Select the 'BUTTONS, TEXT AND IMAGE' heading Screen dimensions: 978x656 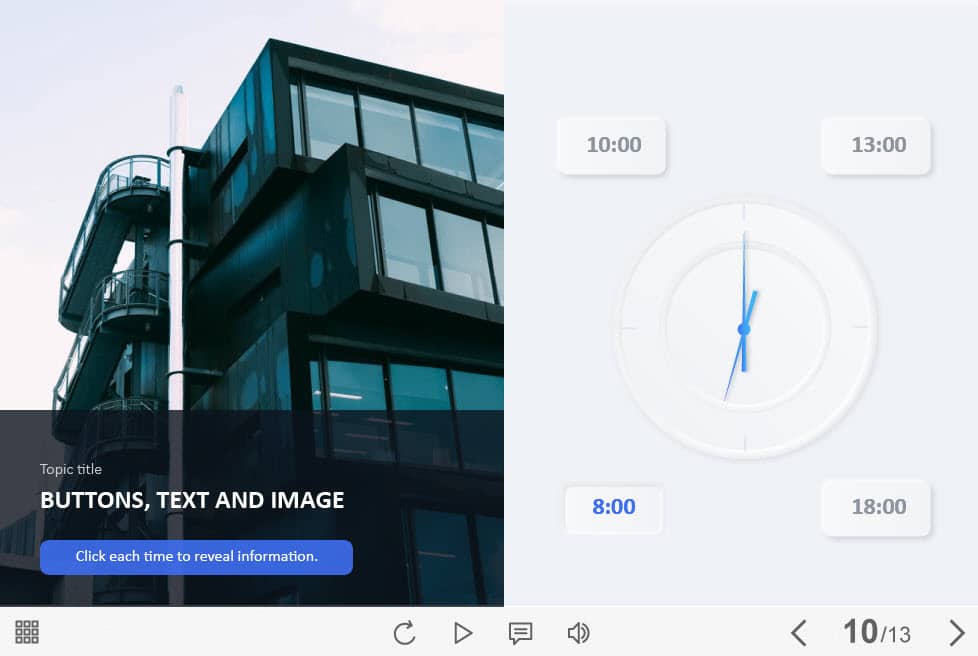tap(192, 500)
